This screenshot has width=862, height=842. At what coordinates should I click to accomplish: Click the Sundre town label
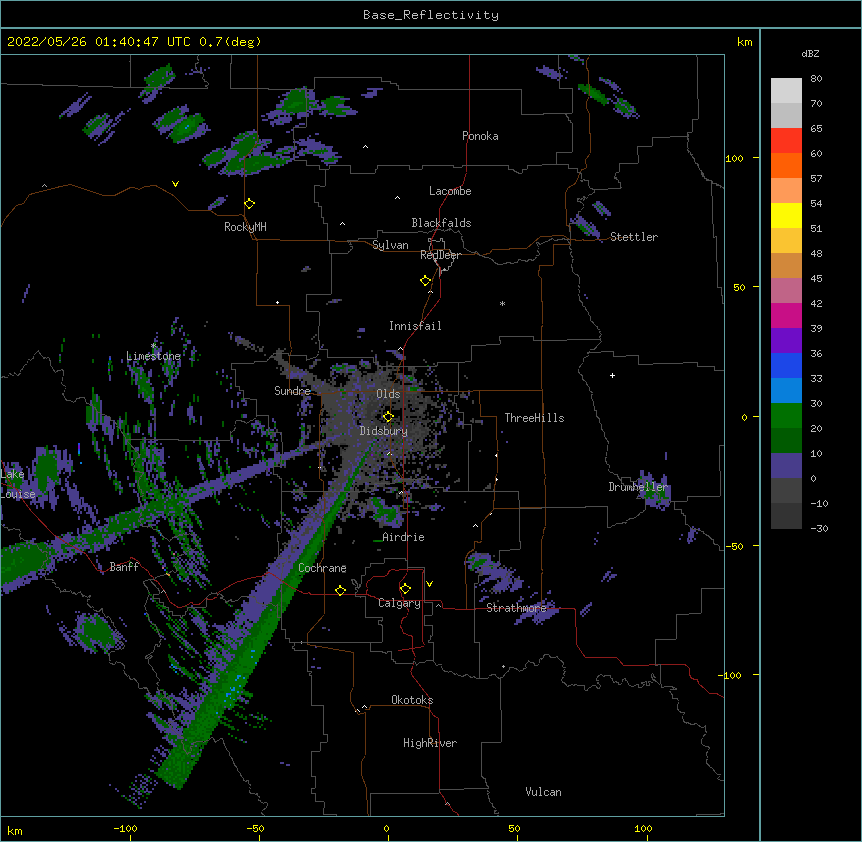(x=292, y=391)
